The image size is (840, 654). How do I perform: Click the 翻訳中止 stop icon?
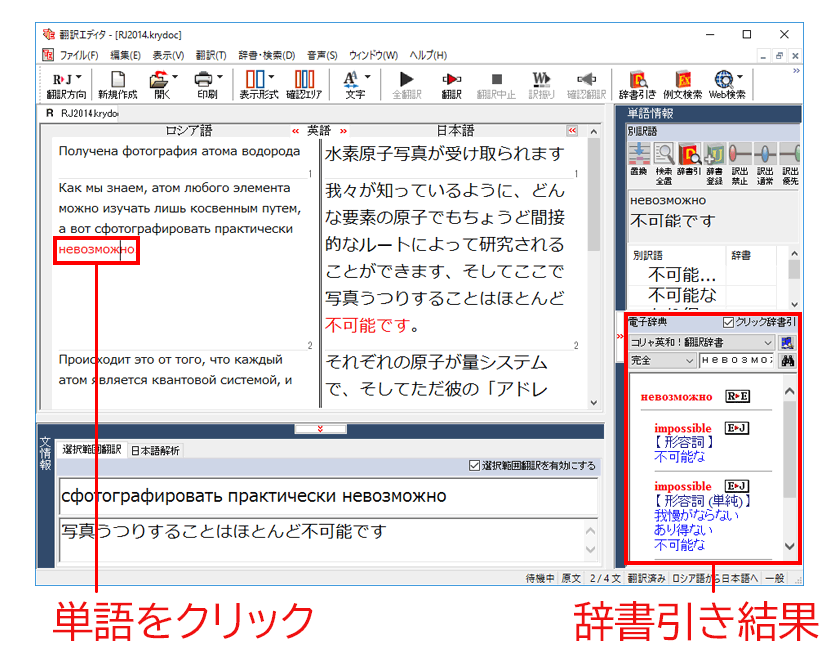coord(497,79)
